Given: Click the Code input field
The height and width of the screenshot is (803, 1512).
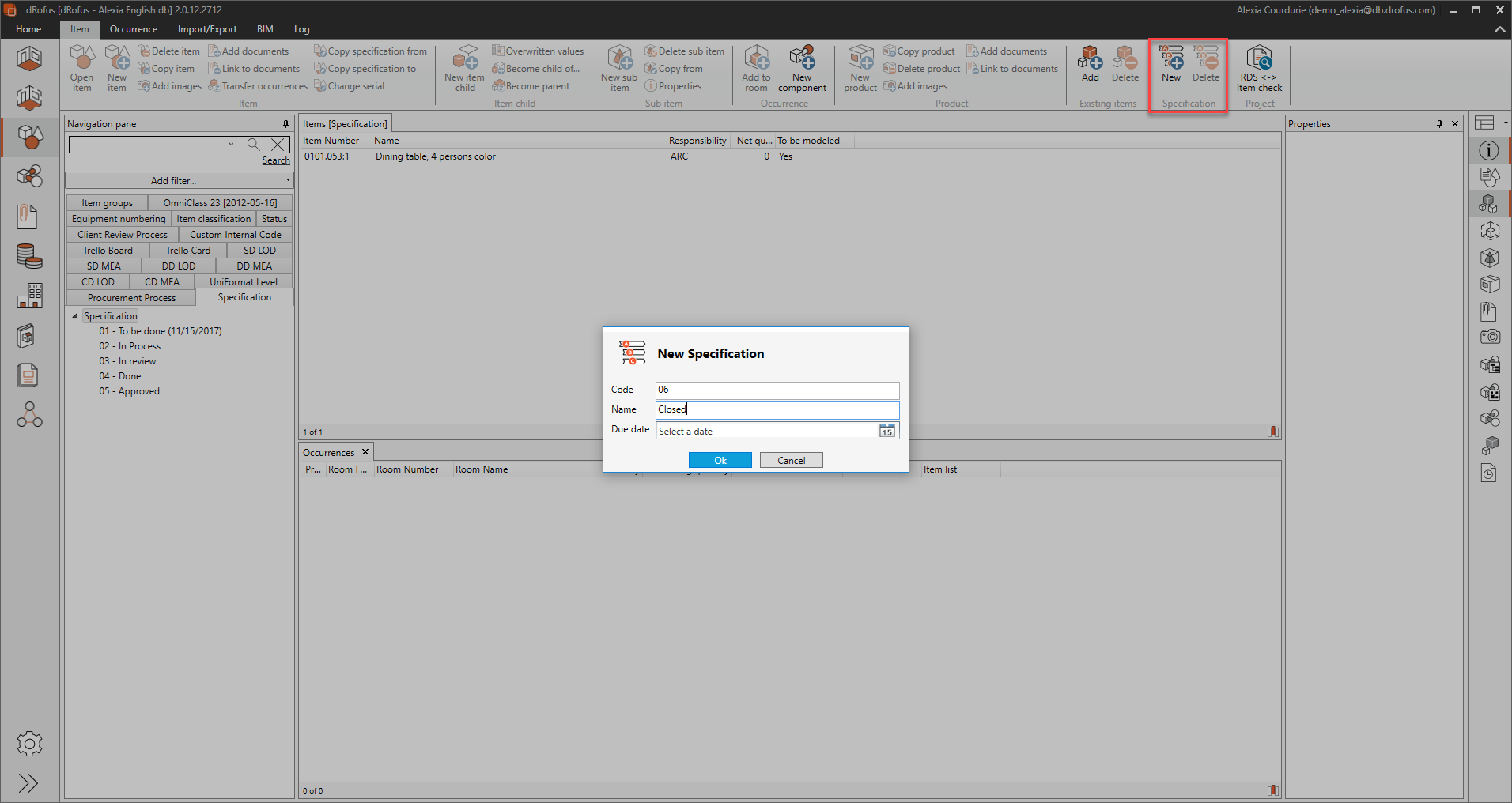Looking at the screenshot, I should coord(777,390).
